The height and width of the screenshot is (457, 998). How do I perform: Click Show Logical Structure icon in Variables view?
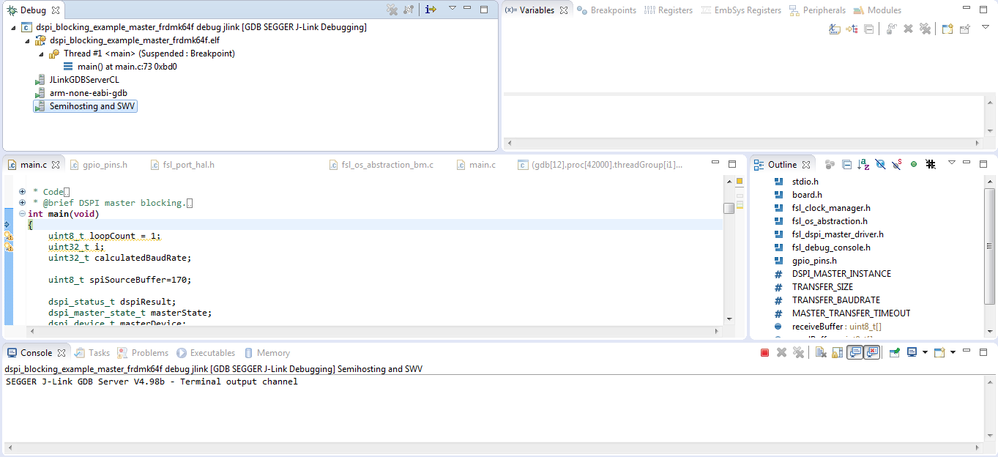[852, 29]
